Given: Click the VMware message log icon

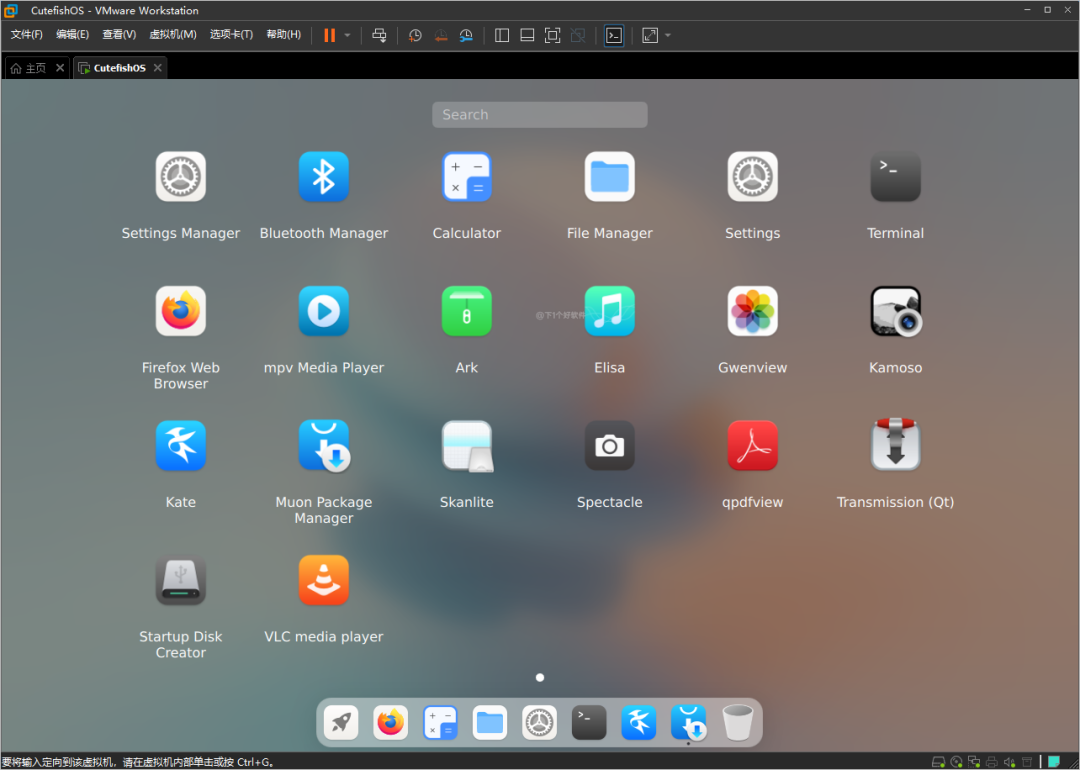Looking at the screenshot, I should [1054, 762].
